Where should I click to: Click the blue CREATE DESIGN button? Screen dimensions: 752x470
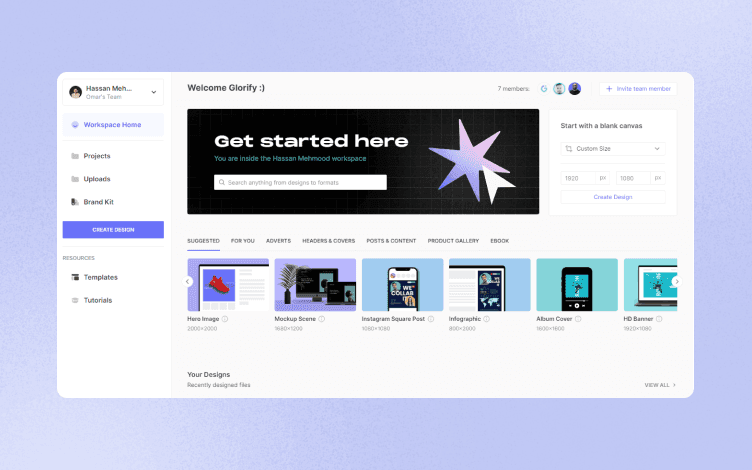(113, 230)
